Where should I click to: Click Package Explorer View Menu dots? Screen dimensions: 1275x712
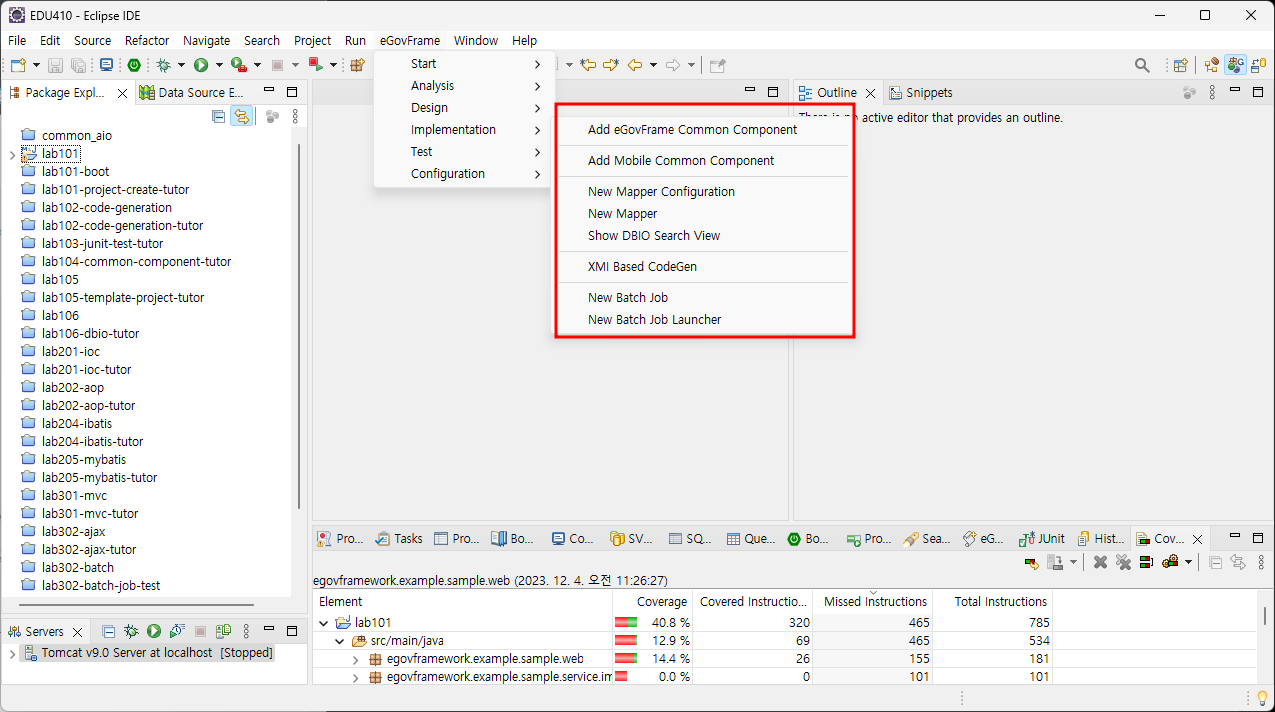click(x=295, y=117)
